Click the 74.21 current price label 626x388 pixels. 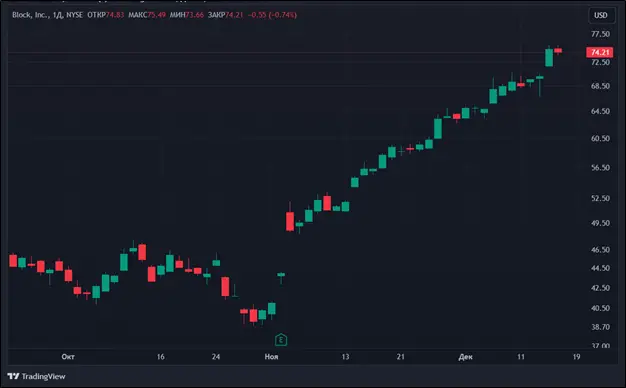600,52
